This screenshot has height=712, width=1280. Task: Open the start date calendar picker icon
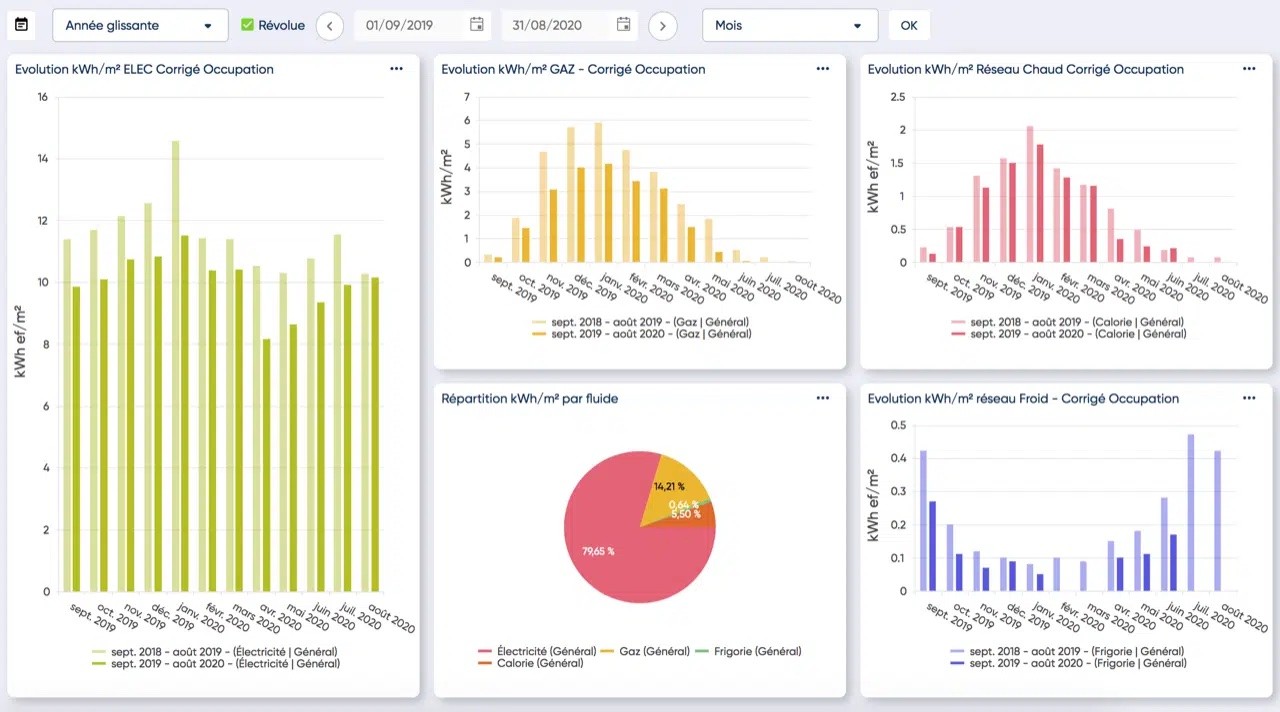pos(477,25)
